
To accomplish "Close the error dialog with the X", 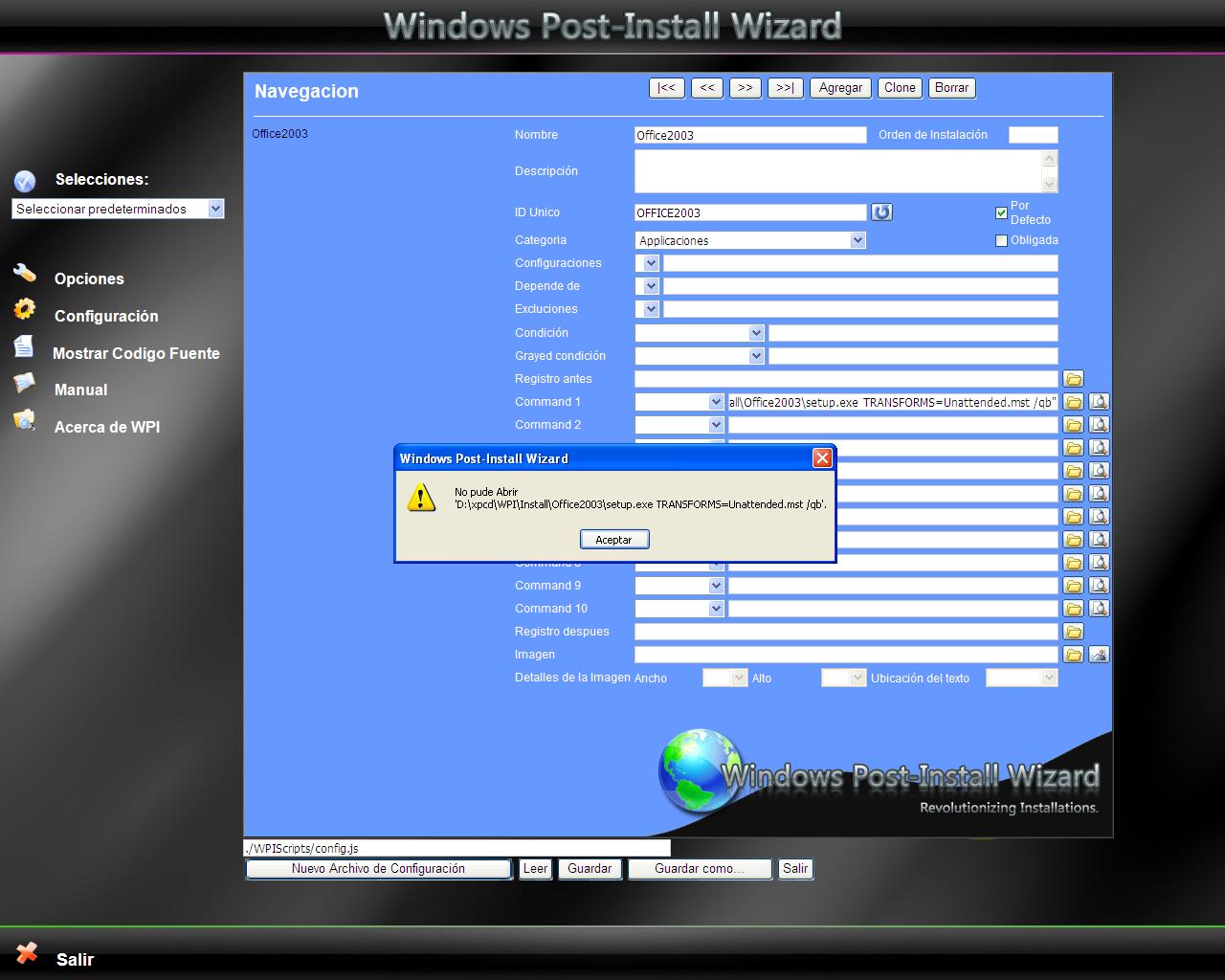I will (822, 458).
